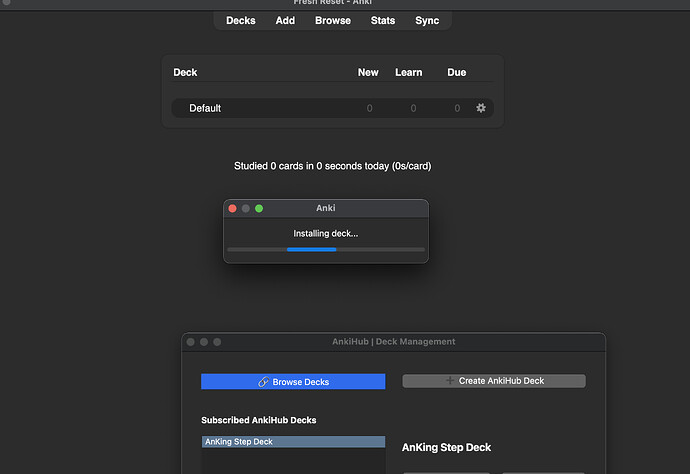Click the Learn column header
This screenshot has width=690, height=474.
coord(408,72)
